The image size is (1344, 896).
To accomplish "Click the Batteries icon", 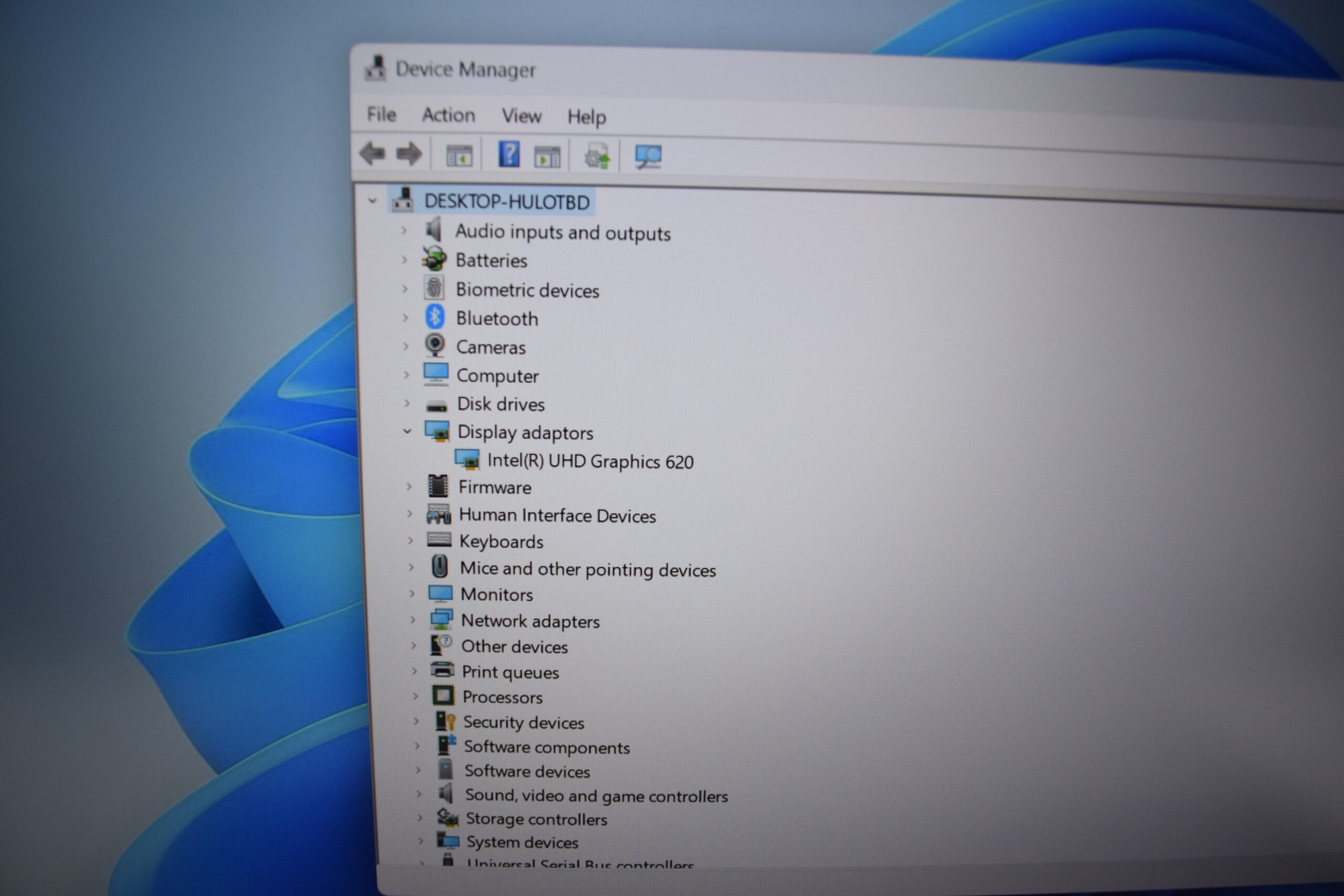I will (x=434, y=259).
